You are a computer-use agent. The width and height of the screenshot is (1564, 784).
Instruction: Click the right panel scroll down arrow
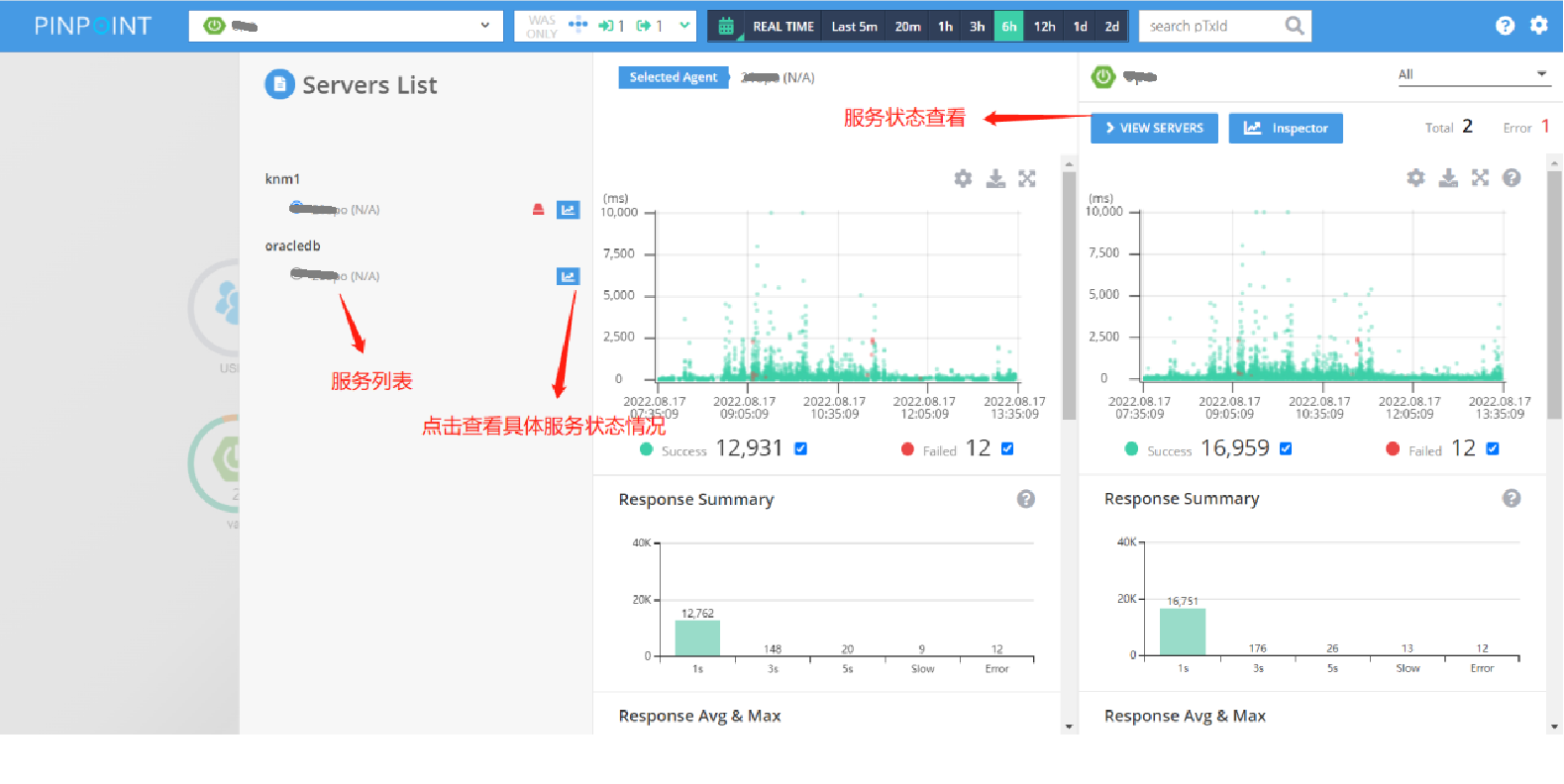point(1554,727)
